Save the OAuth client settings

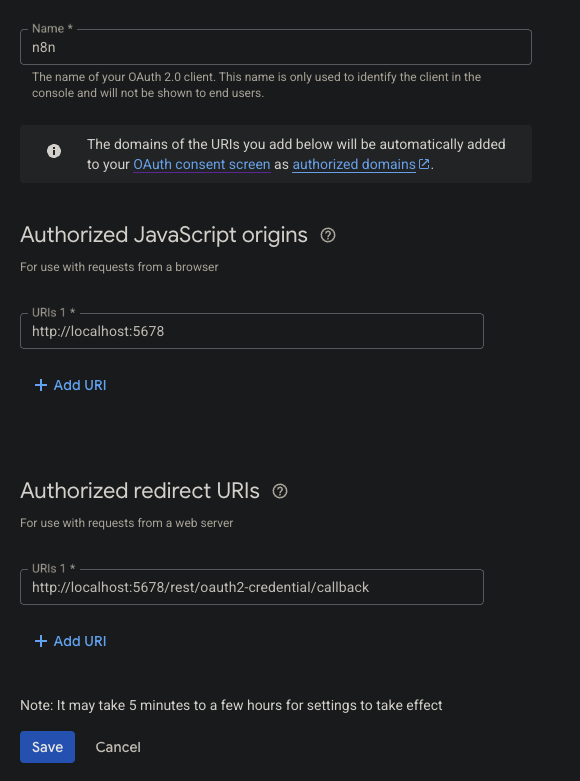(47, 747)
